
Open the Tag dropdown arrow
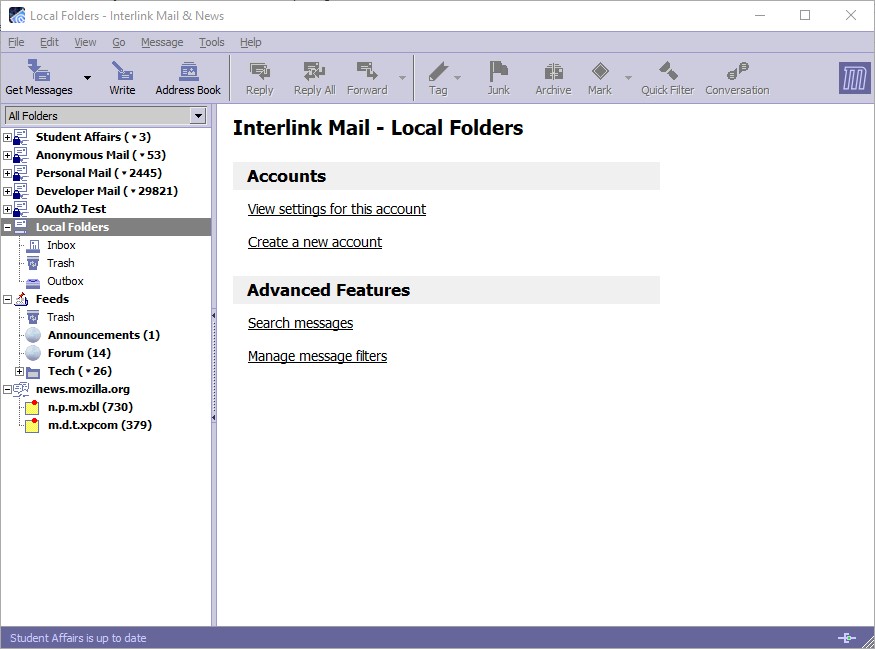458,78
